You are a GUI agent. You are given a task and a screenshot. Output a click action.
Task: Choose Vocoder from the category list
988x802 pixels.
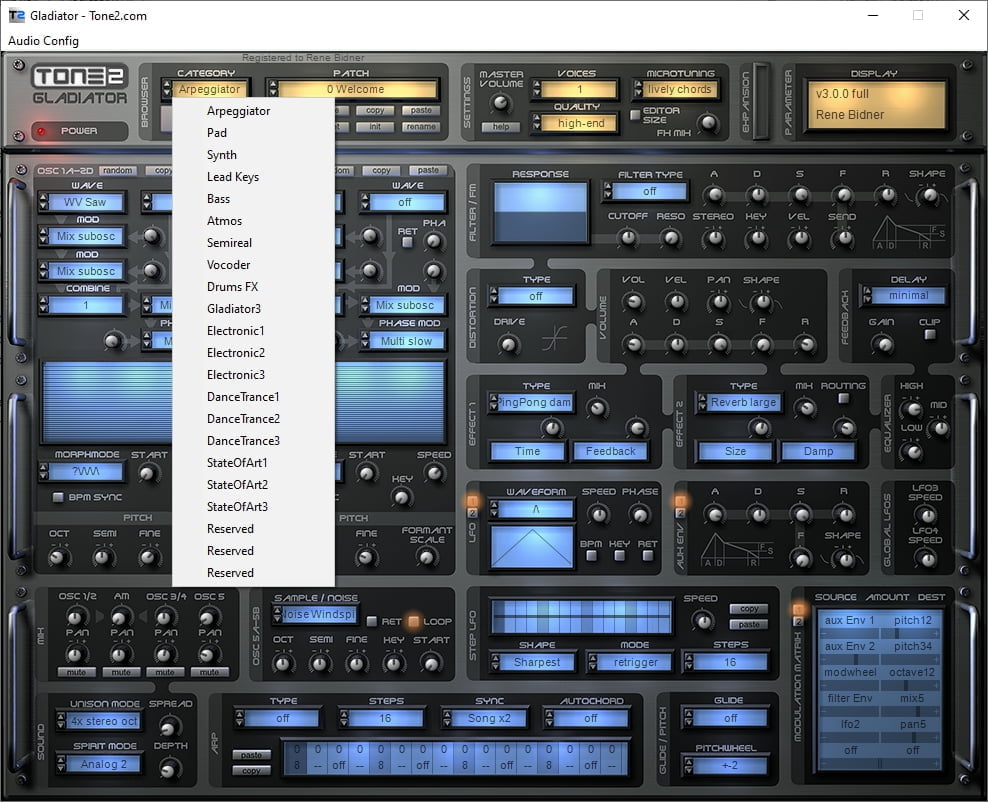click(228, 265)
